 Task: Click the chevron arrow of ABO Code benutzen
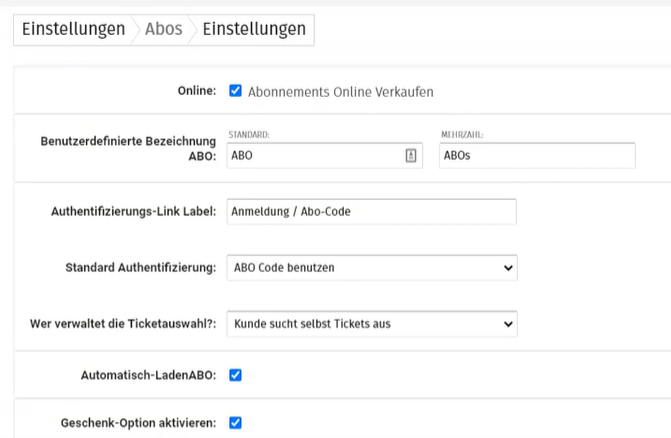click(508, 268)
